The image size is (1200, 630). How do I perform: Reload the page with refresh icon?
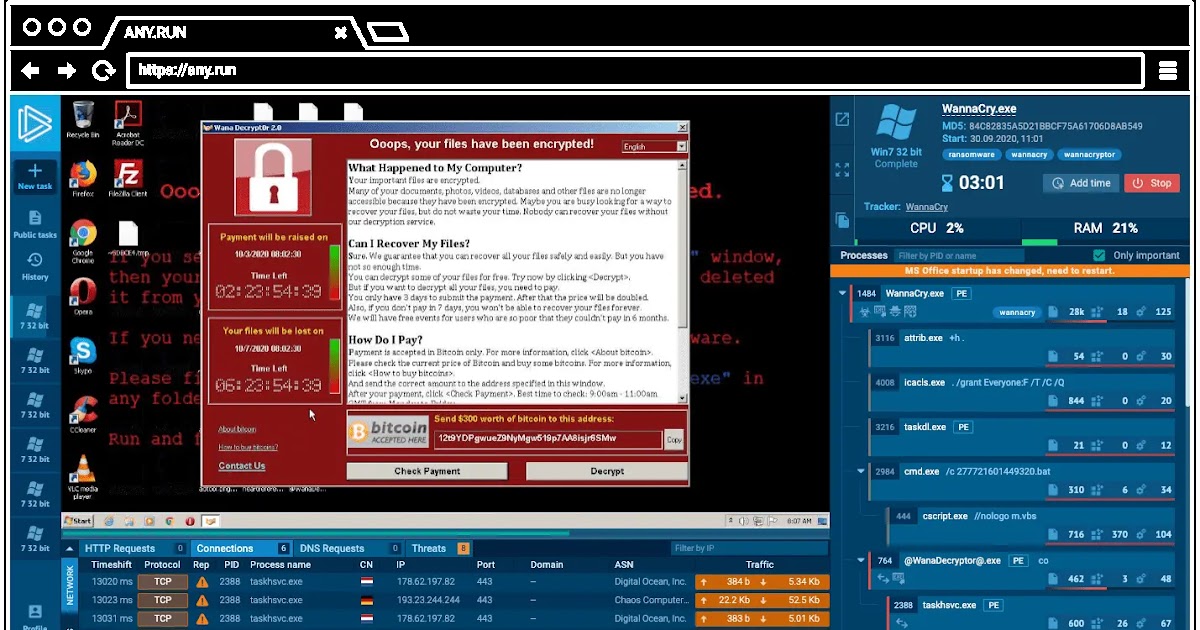coord(102,70)
